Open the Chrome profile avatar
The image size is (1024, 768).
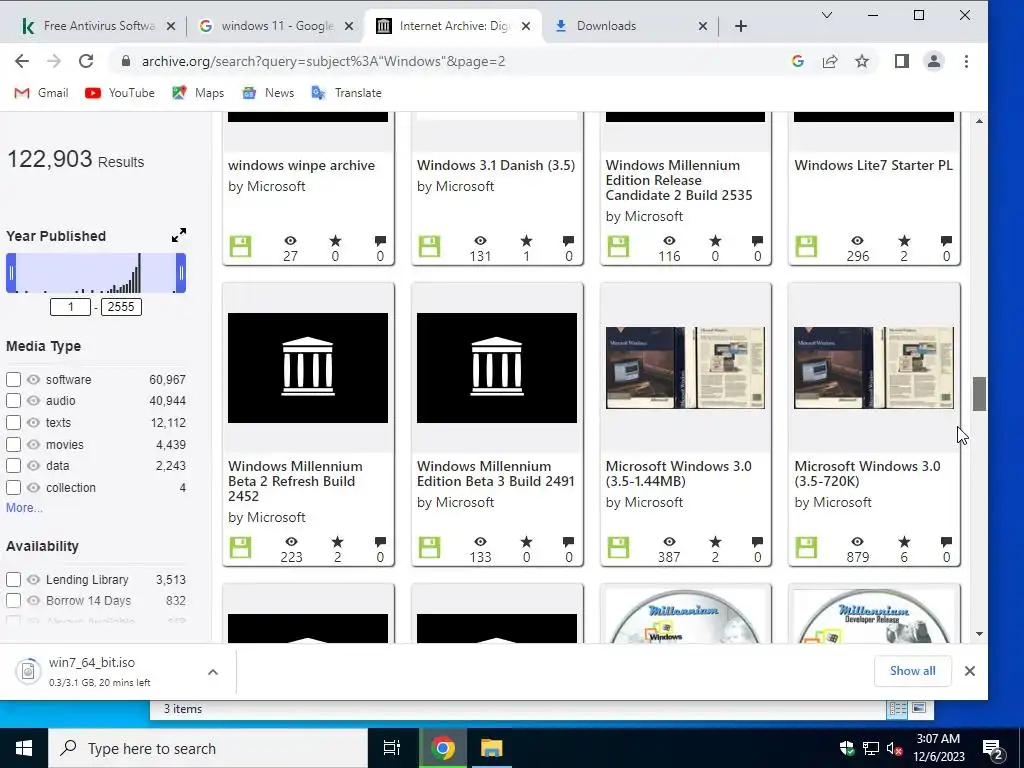(x=934, y=61)
